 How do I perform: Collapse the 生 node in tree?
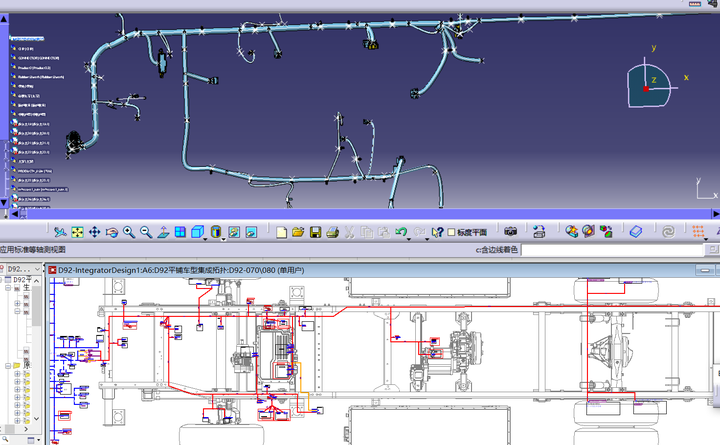tap(8, 288)
